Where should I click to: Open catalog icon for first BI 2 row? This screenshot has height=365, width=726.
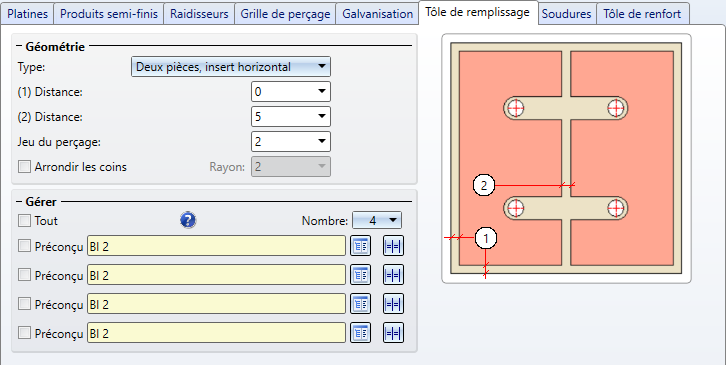pos(361,246)
